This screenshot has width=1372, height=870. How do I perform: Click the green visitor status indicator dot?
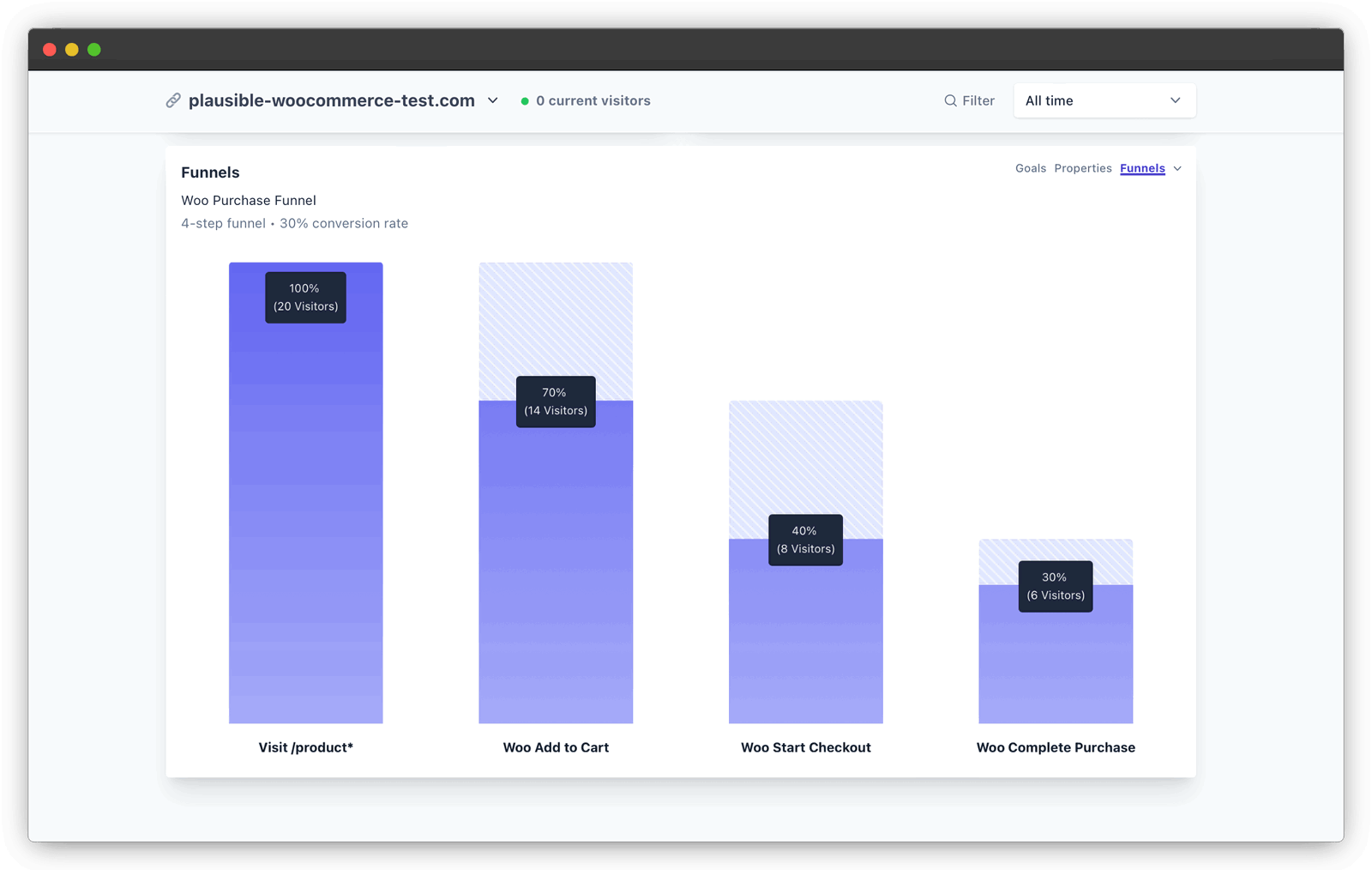click(x=525, y=100)
